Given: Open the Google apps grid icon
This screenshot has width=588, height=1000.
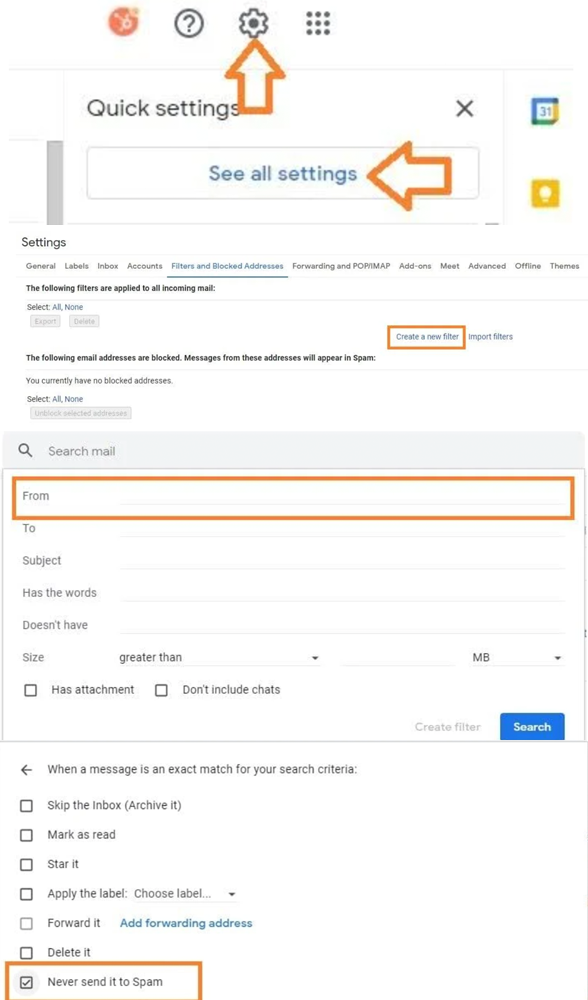Looking at the screenshot, I should (x=318, y=24).
